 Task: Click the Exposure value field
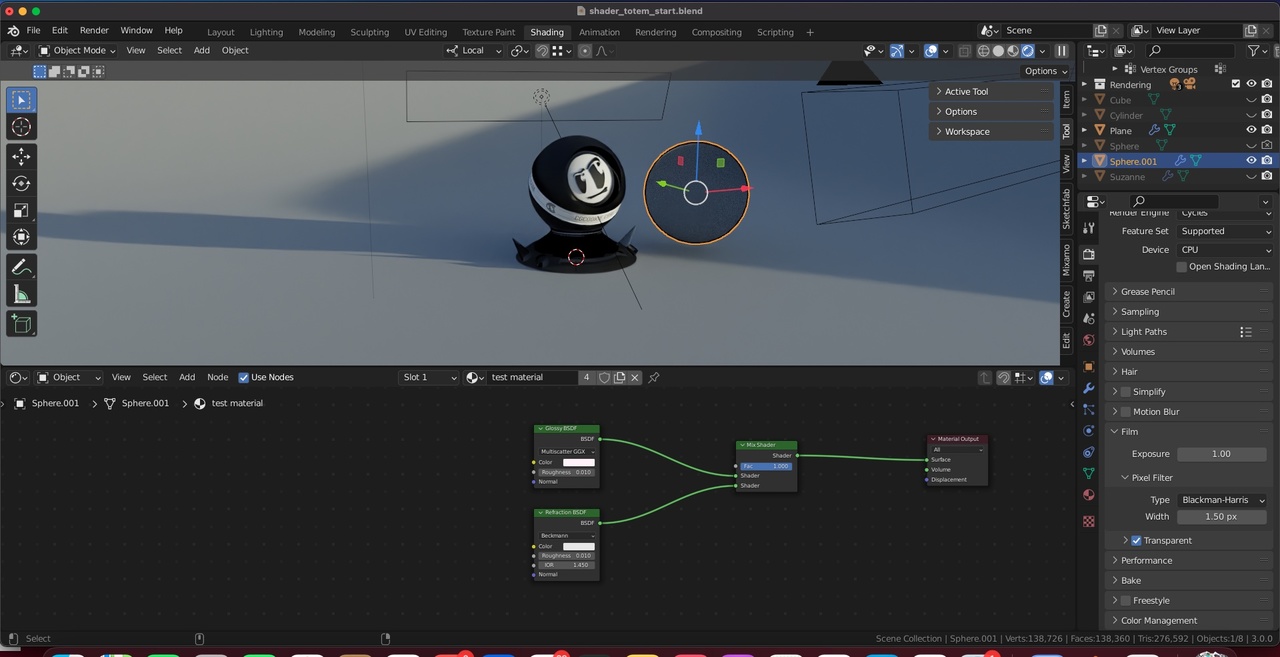coord(1221,454)
